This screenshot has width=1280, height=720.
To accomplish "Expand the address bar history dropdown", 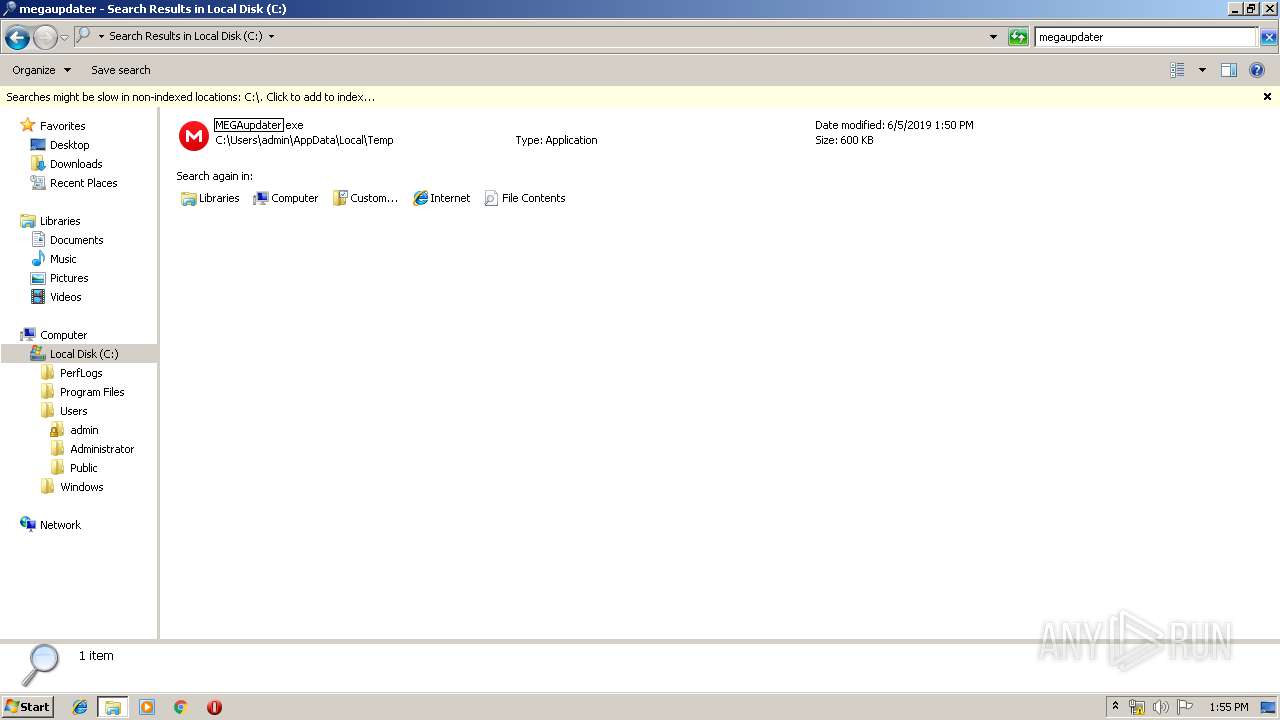I will [x=993, y=37].
